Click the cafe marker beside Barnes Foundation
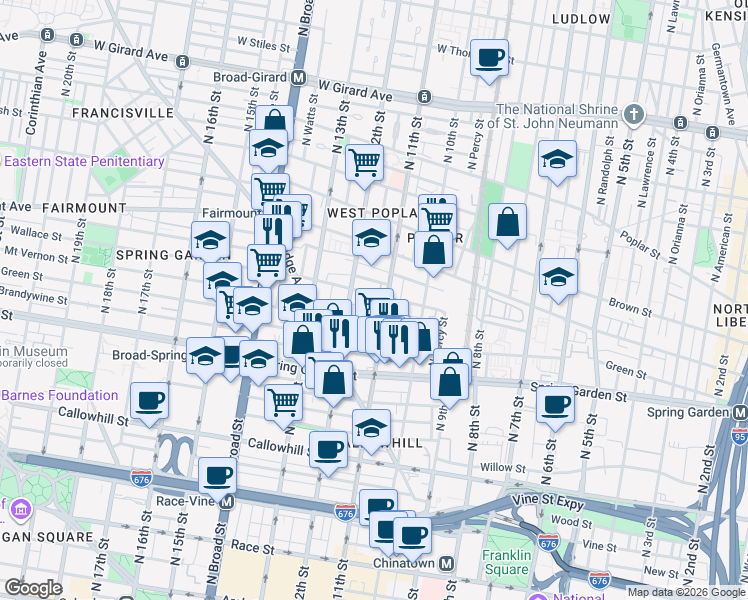This screenshot has height=600, width=748. (x=149, y=405)
